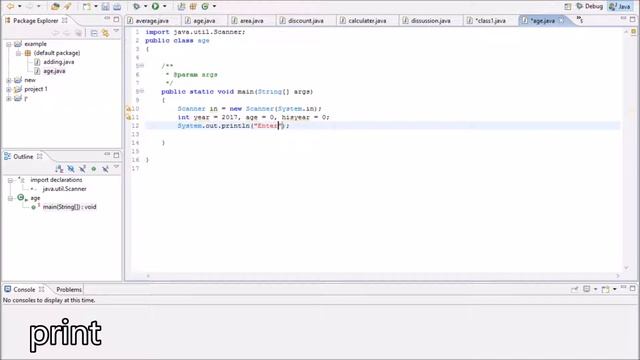Open the Outline view menu
Screen dimensions: 640x360
point(116,167)
